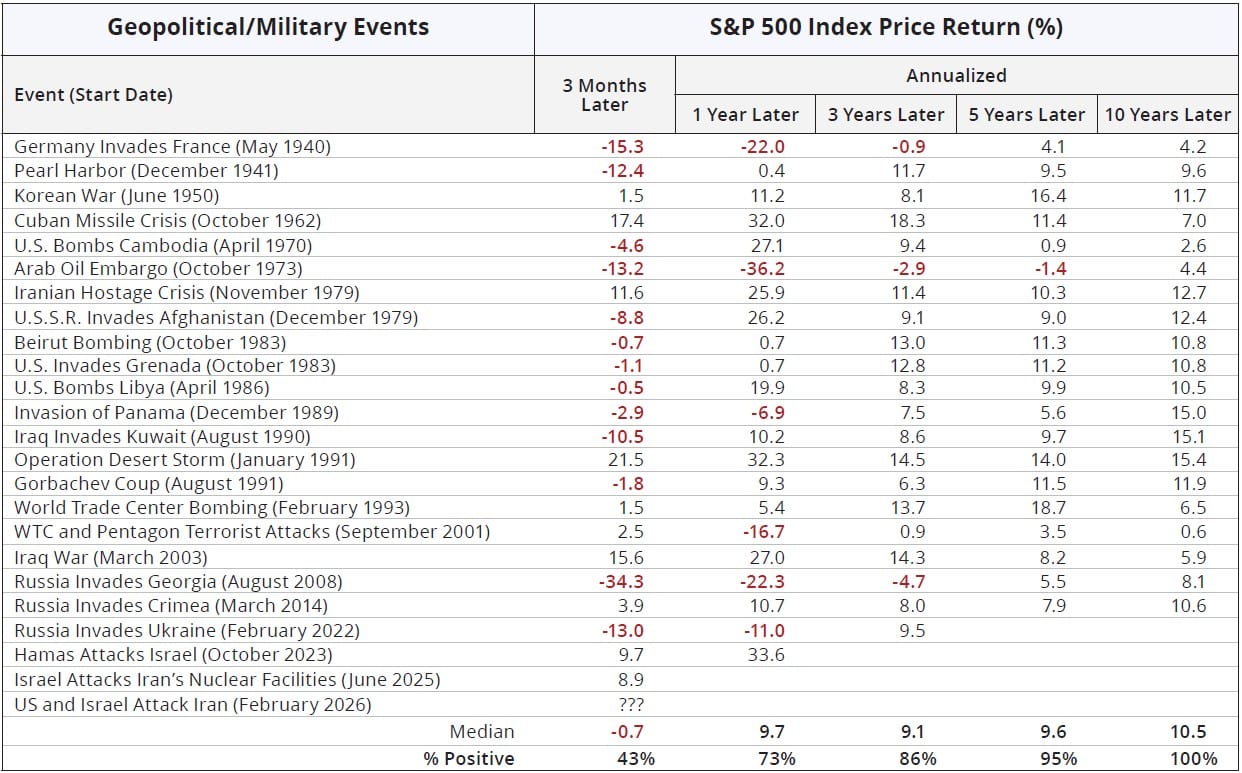Click the Operation Desert Storm event label

[184, 460]
